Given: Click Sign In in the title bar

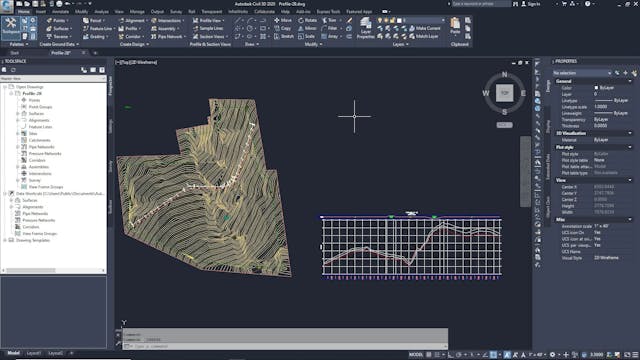Looking at the screenshot, I should (531, 4).
